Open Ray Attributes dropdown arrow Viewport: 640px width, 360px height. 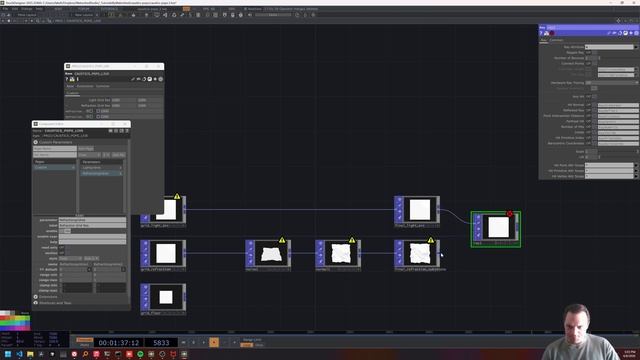(636, 47)
